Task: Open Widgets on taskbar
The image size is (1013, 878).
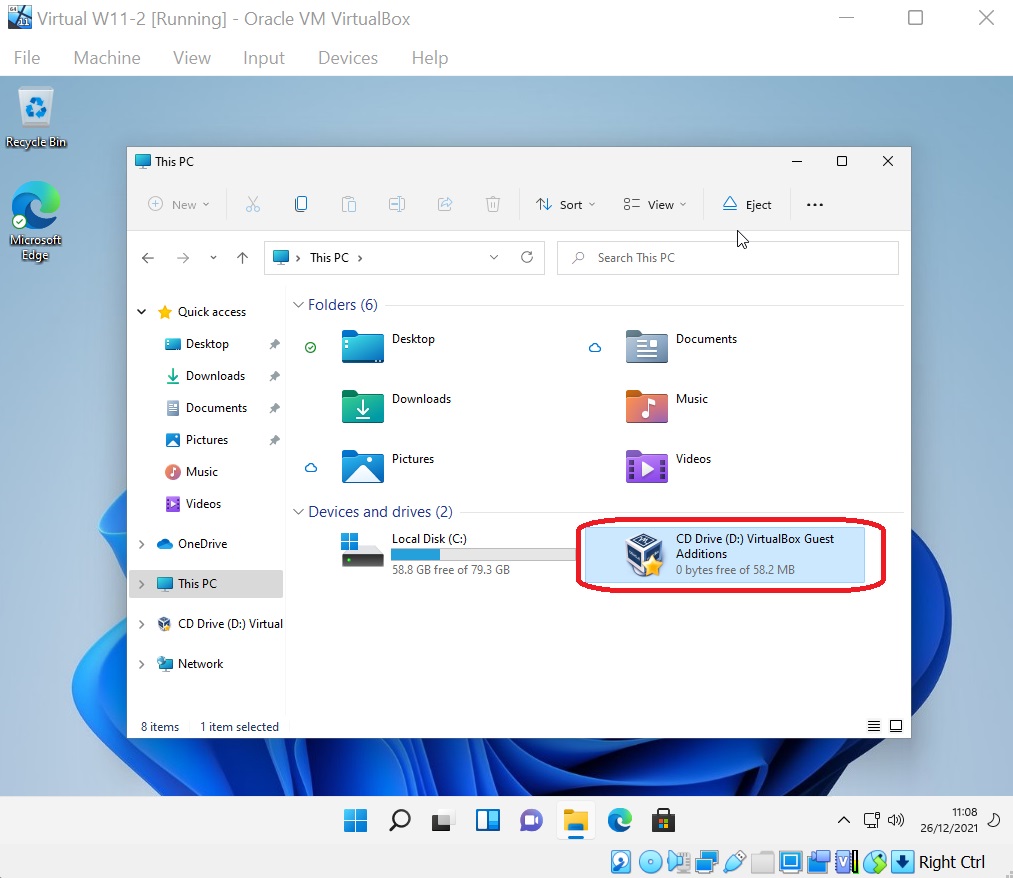Action: point(488,821)
